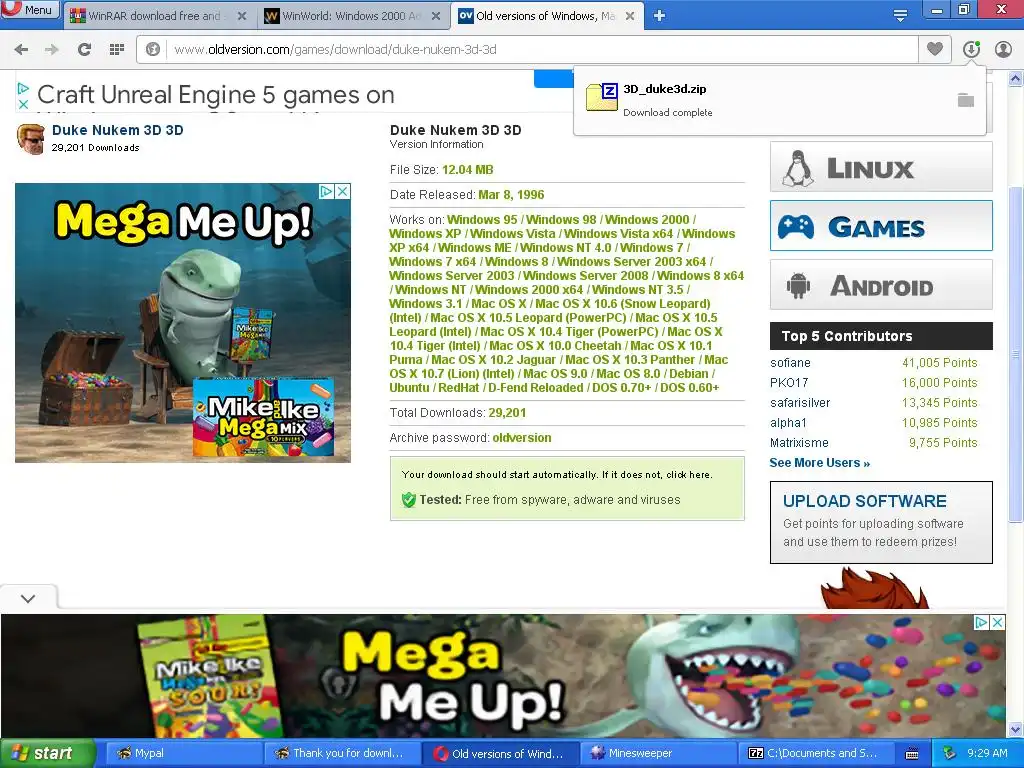Close the Unreal Engine banner ad
This screenshot has height=768, width=1024.
coord(23,104)
